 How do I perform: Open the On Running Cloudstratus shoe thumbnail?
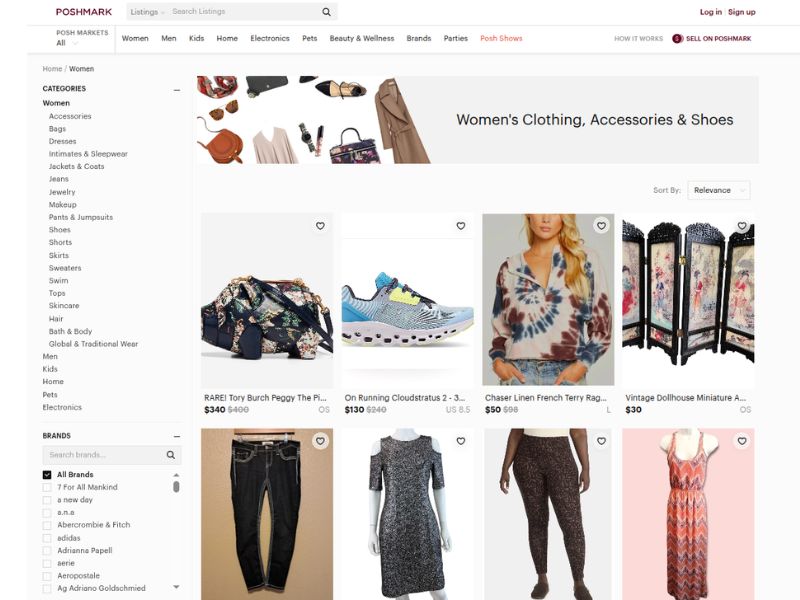pos(408,301)
